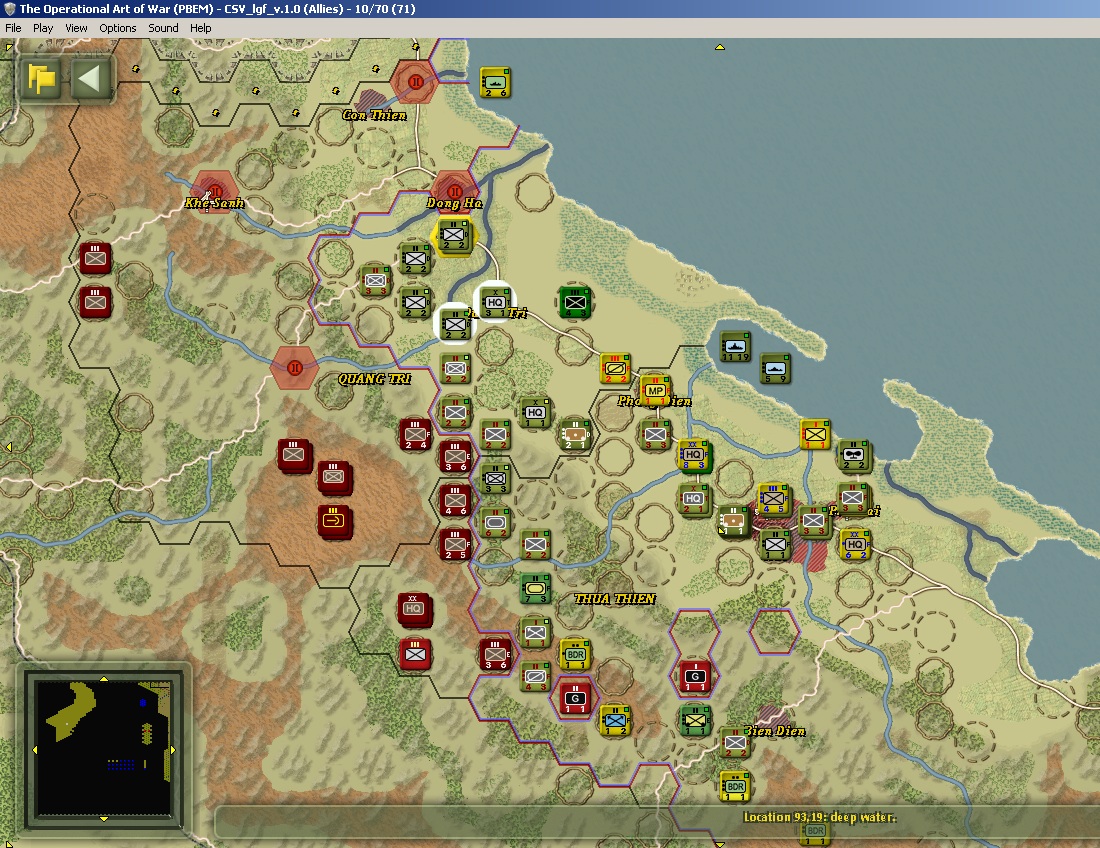This screenshot has height=848, width=1100.
Task: Click the scroll arrow left of the minimap
Action: (34, 750)
